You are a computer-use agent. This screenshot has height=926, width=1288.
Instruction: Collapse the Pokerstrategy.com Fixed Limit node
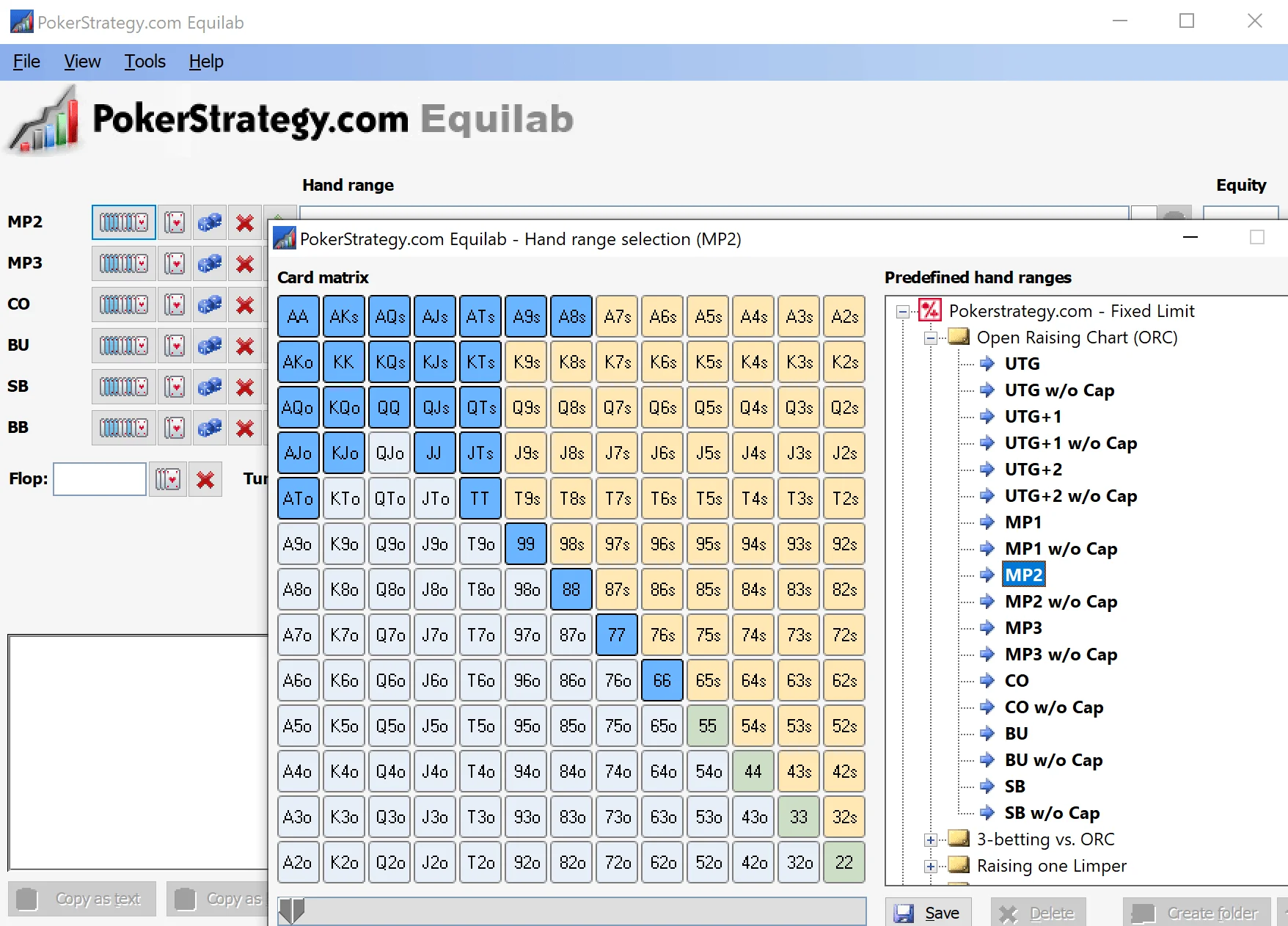pos(902,310)
